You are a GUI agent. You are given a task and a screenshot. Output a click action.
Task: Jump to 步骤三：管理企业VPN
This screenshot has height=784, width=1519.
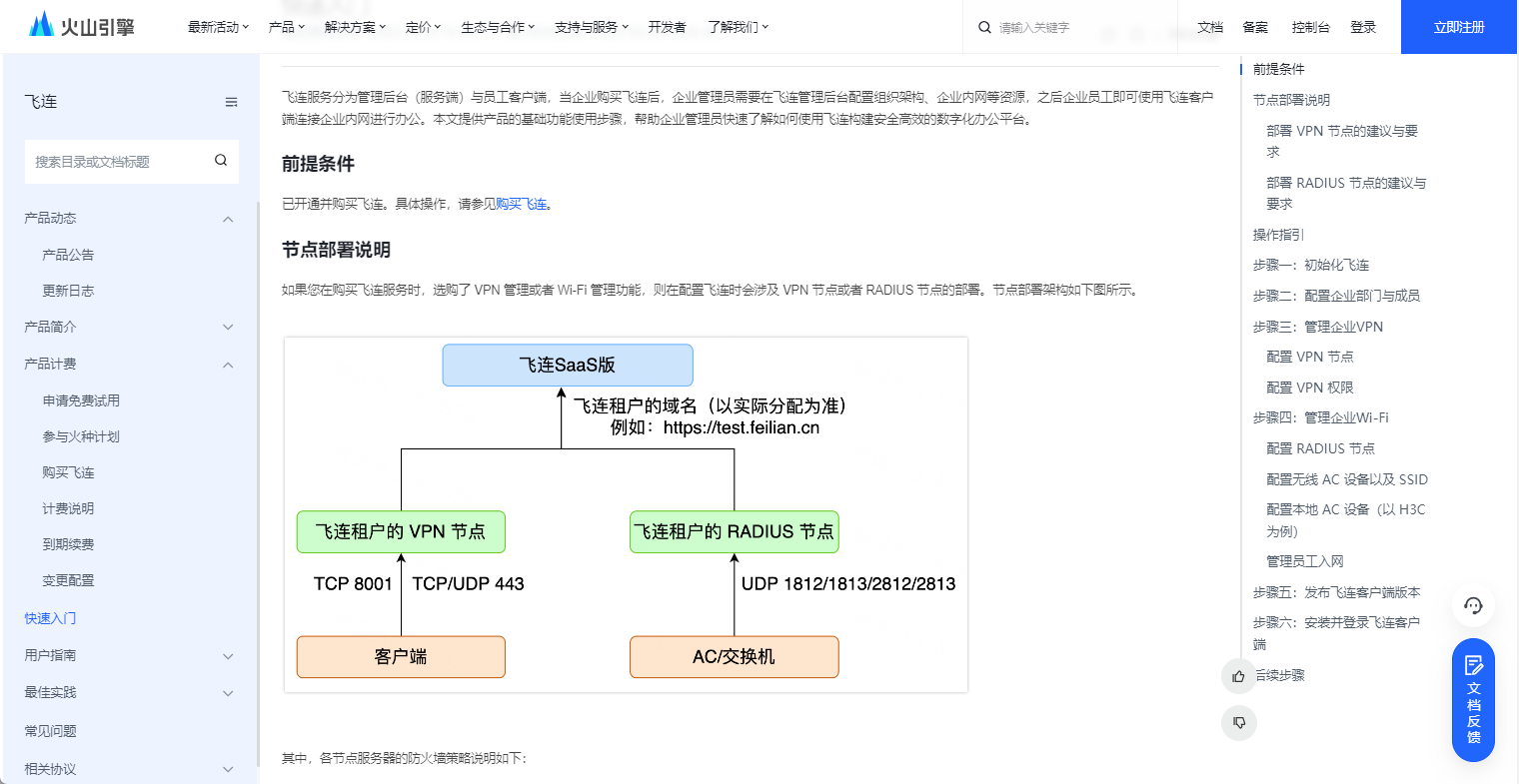(x=1318, y=327)
